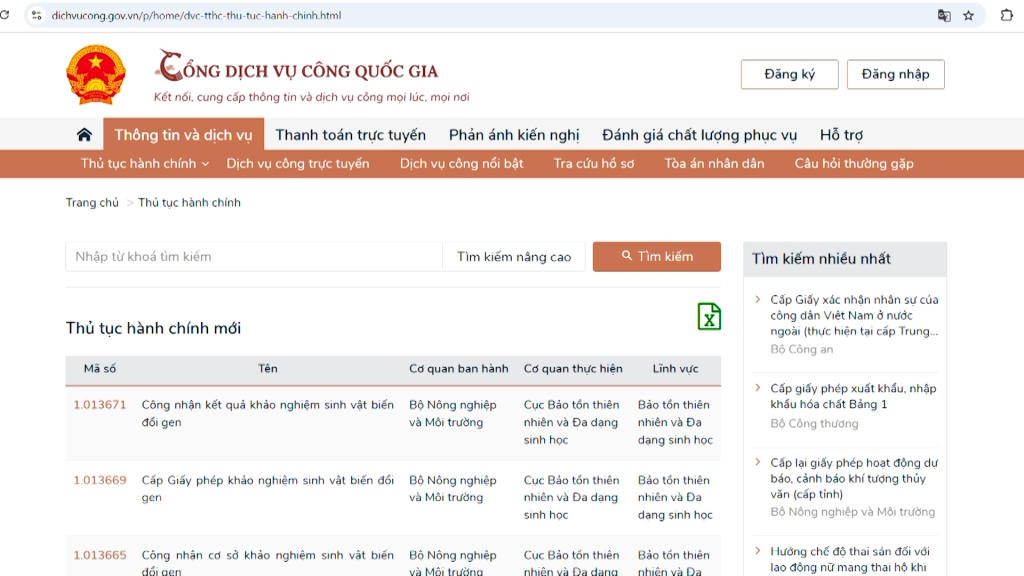The width and height of the screenshot is (1024, 576).
Task: Click the Tìm kiếm nhiều nhất heading
Action: tap(821, 259)
